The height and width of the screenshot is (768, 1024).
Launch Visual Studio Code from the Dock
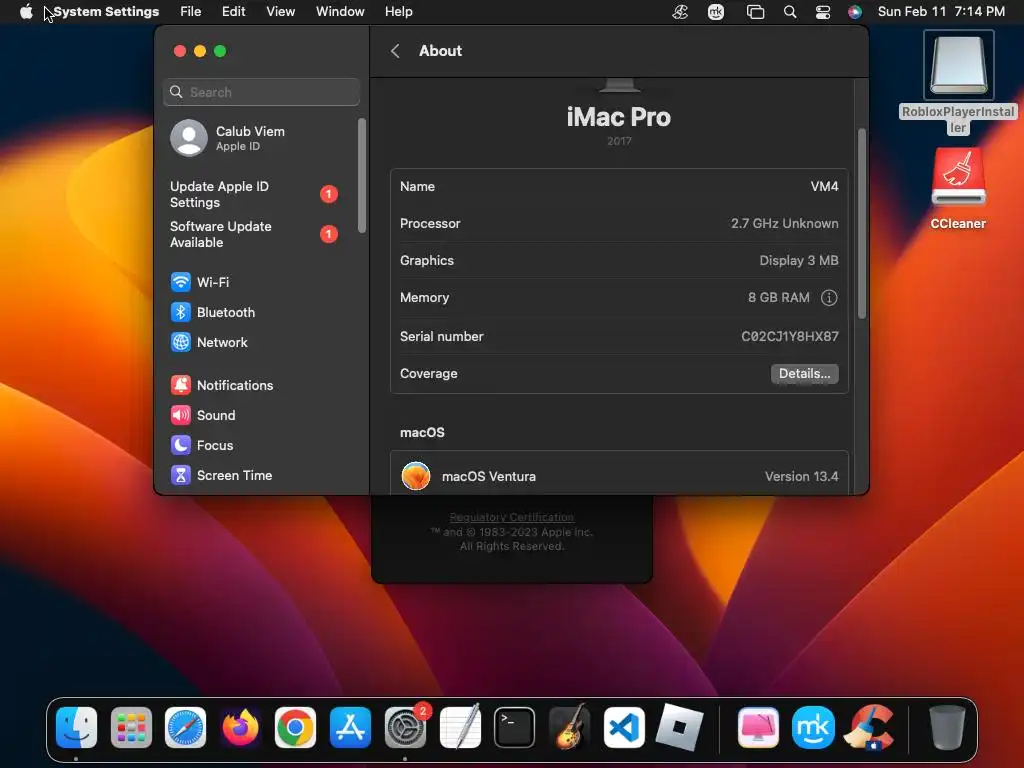coord(624,727)
